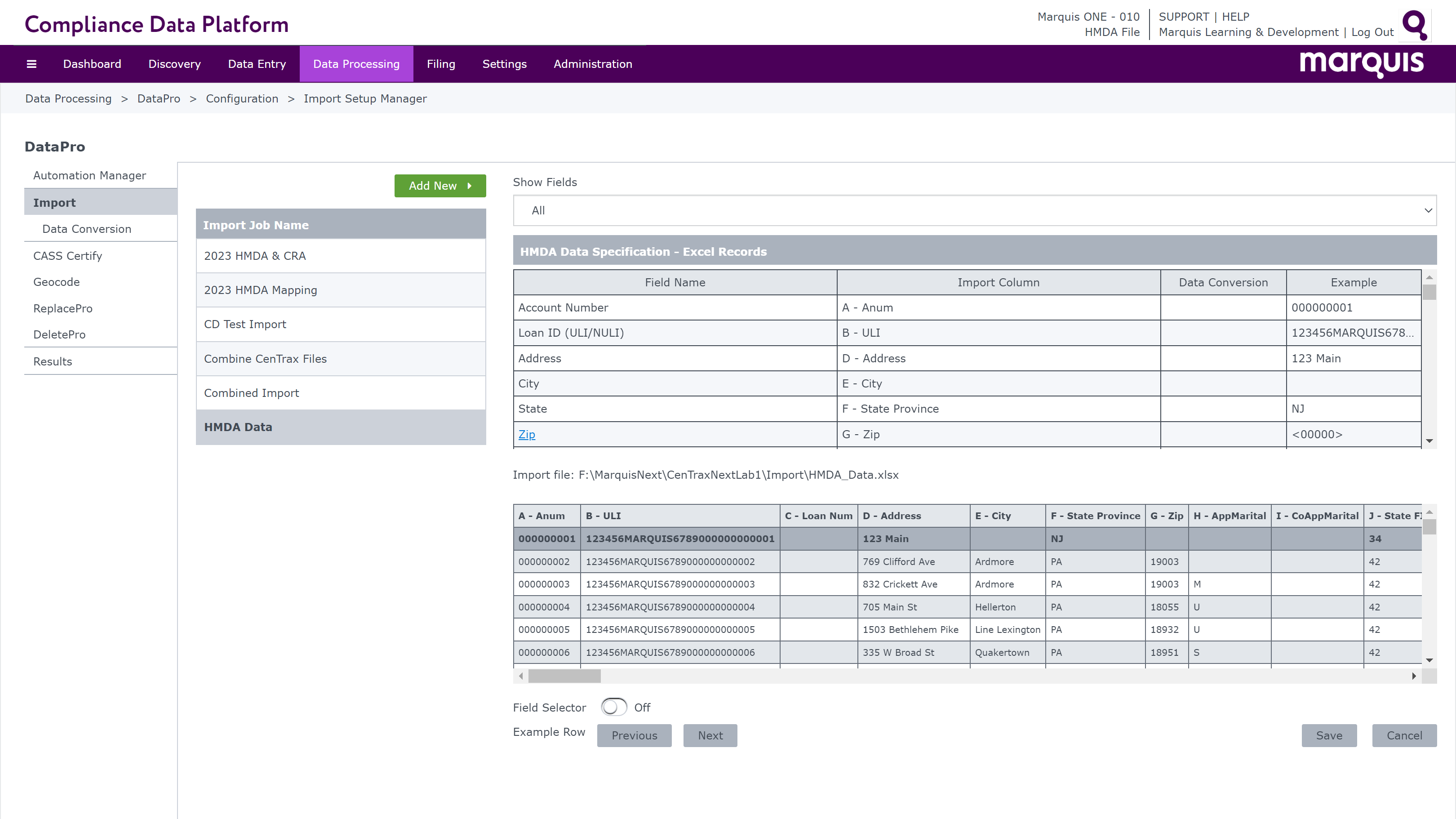
Task: Click the search magnifier icon
Action: [1415, 25]
